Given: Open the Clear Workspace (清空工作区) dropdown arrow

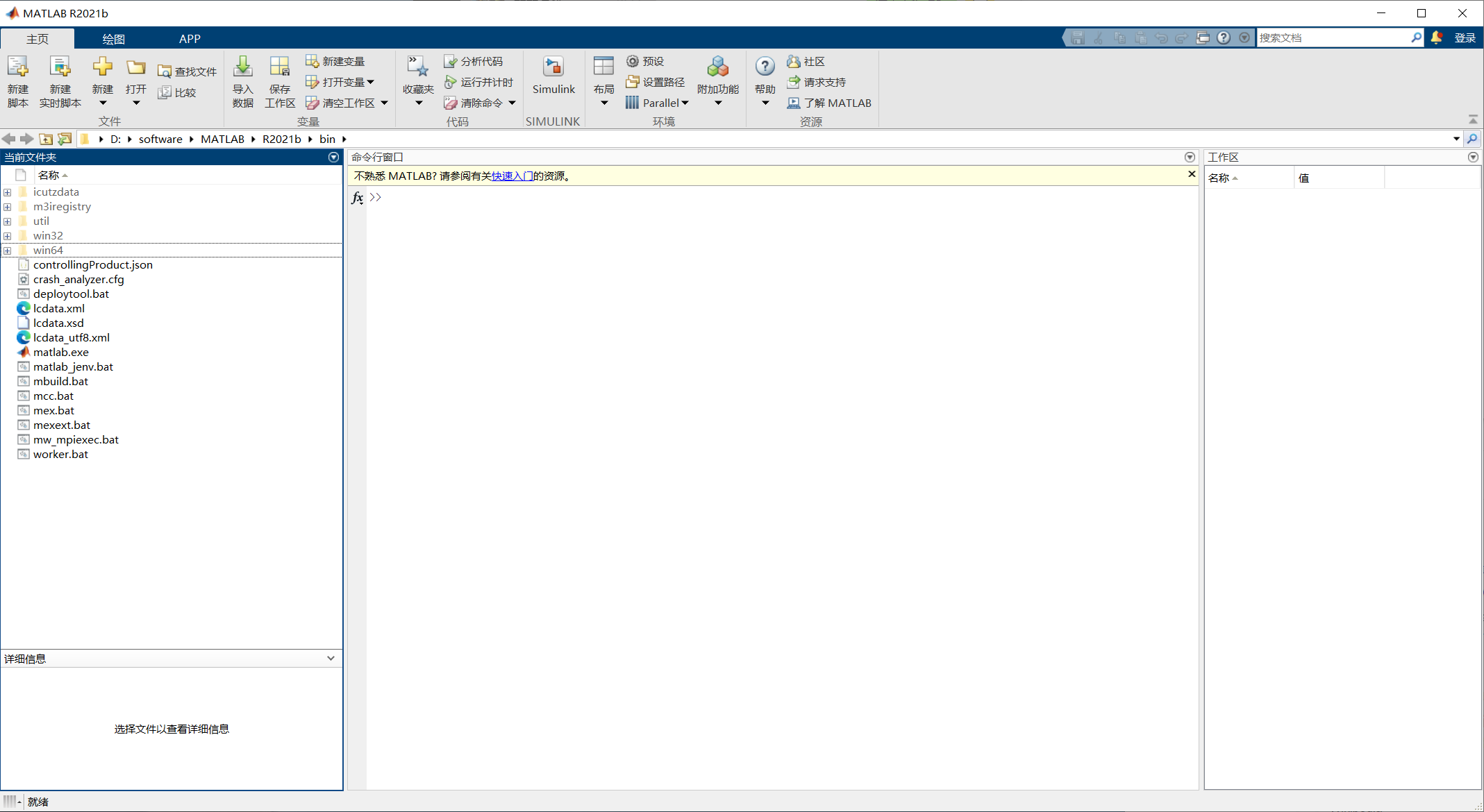Looking at the screenshot, I should (384, 103).
